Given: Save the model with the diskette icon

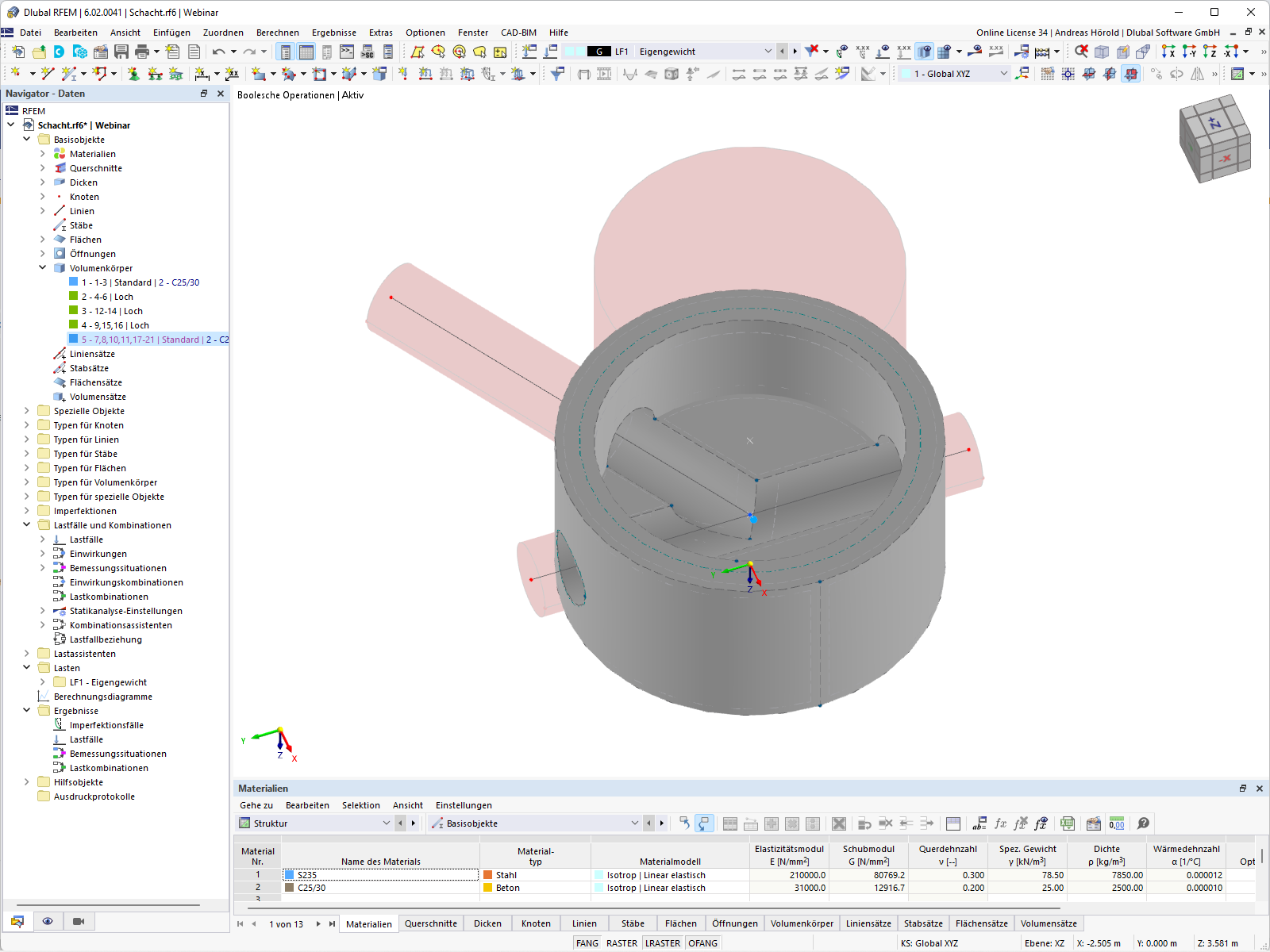Looking at the screenshot, I should click(121, 52).
